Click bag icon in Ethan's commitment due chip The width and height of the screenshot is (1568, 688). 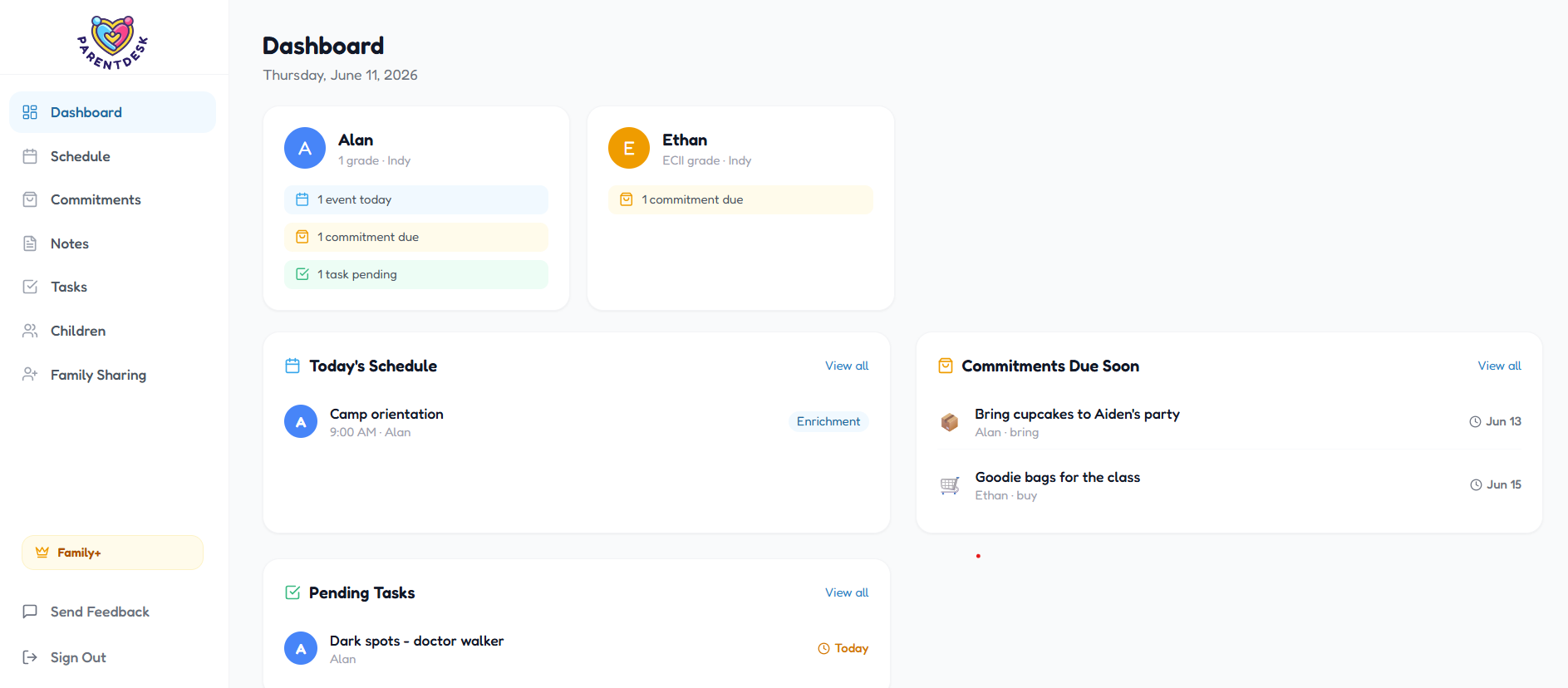point(627,199)
